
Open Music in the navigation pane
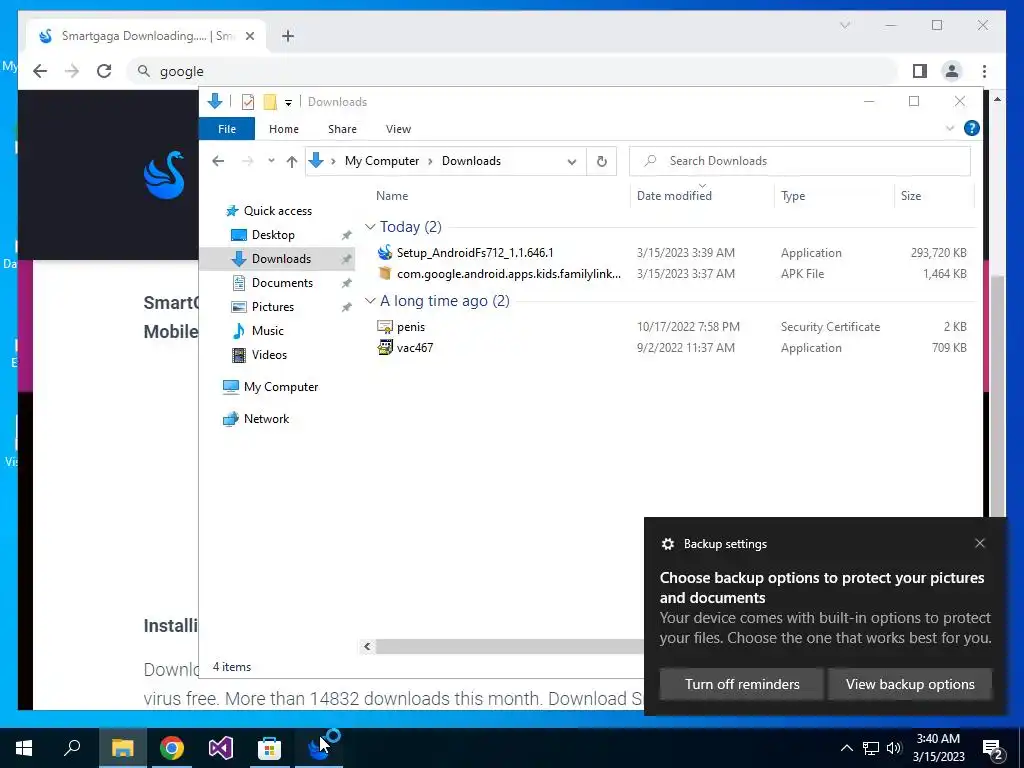pos(267,330)
